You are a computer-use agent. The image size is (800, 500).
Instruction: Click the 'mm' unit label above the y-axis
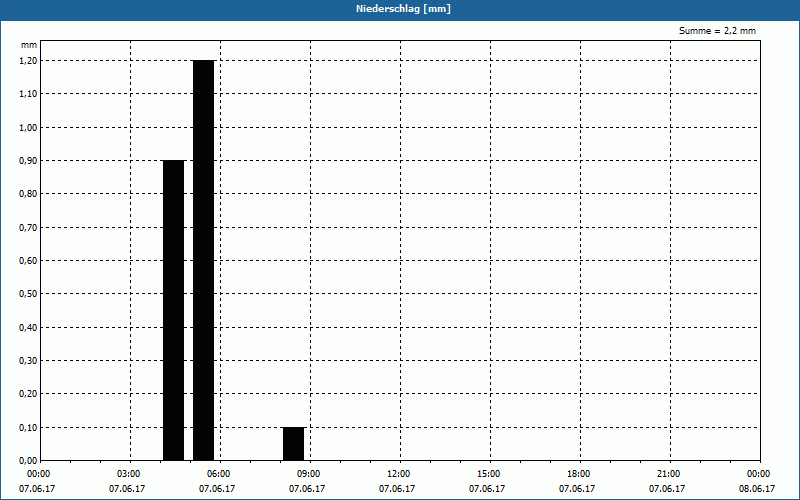(x=29, y=45)
